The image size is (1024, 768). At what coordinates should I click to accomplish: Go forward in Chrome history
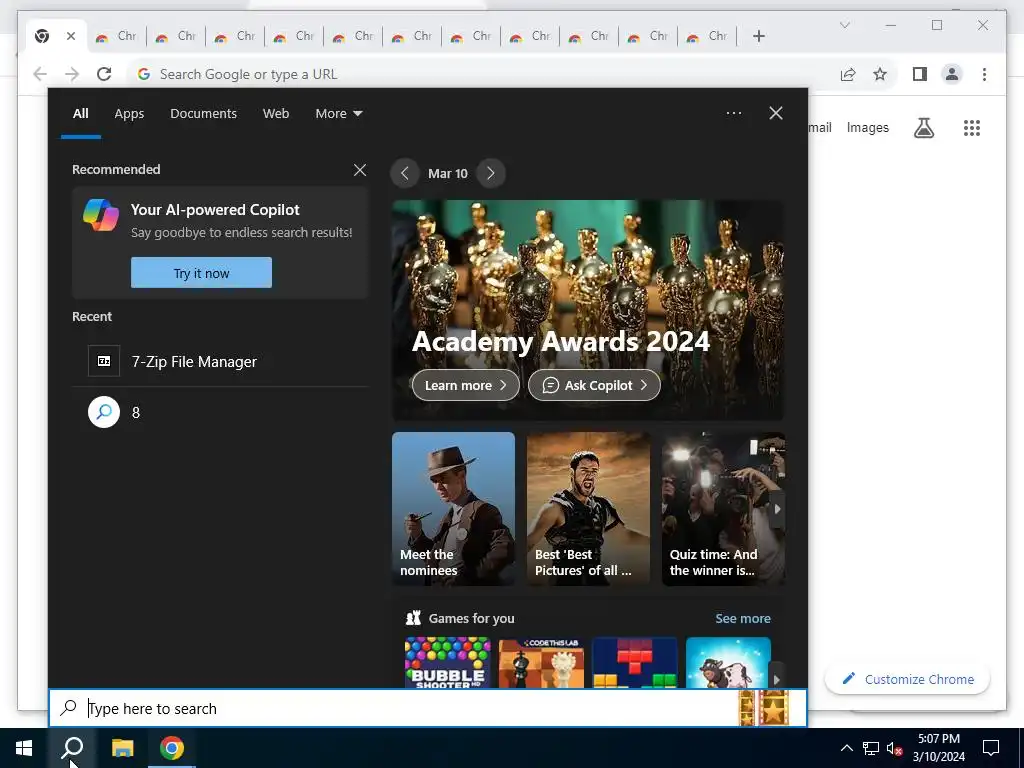click(x=72, y=74)
